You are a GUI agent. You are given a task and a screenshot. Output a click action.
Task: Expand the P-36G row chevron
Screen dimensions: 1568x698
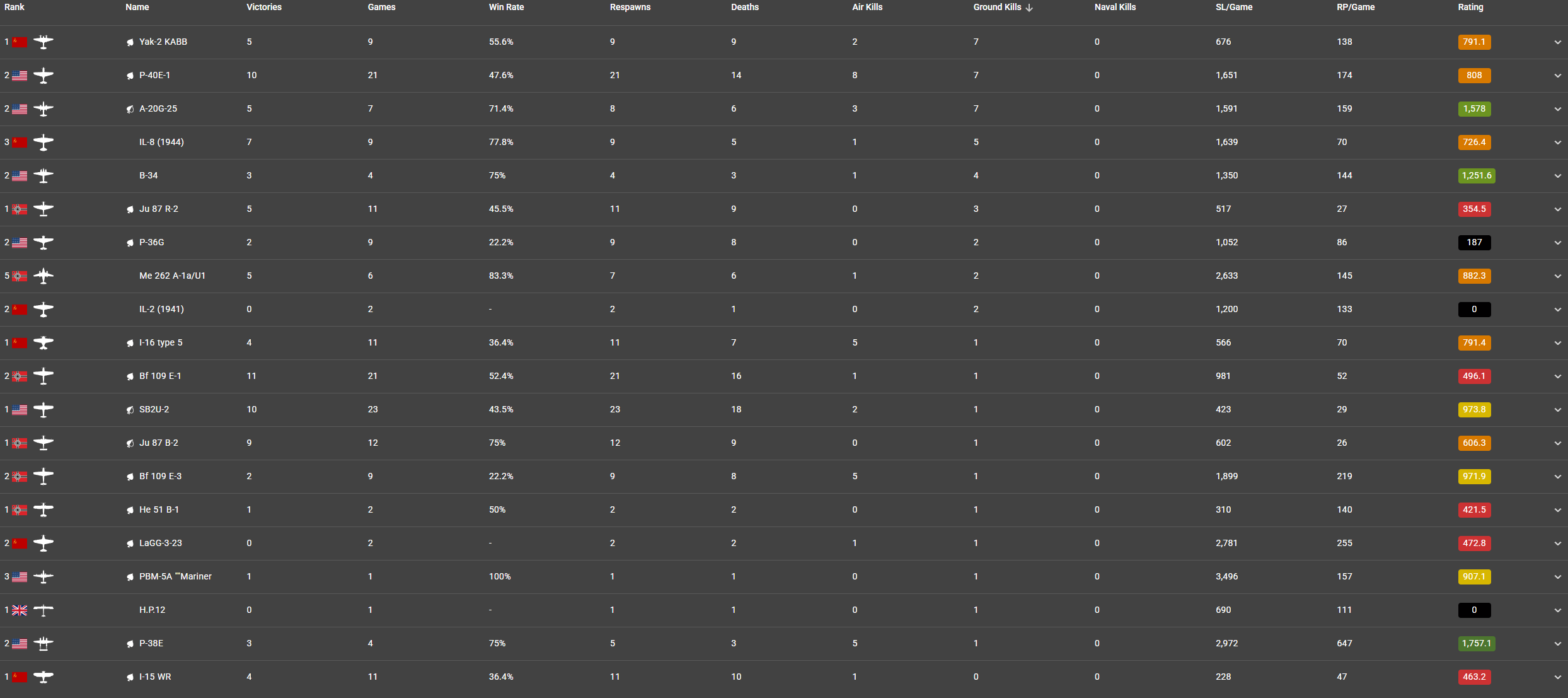(x=1557, y=243)
